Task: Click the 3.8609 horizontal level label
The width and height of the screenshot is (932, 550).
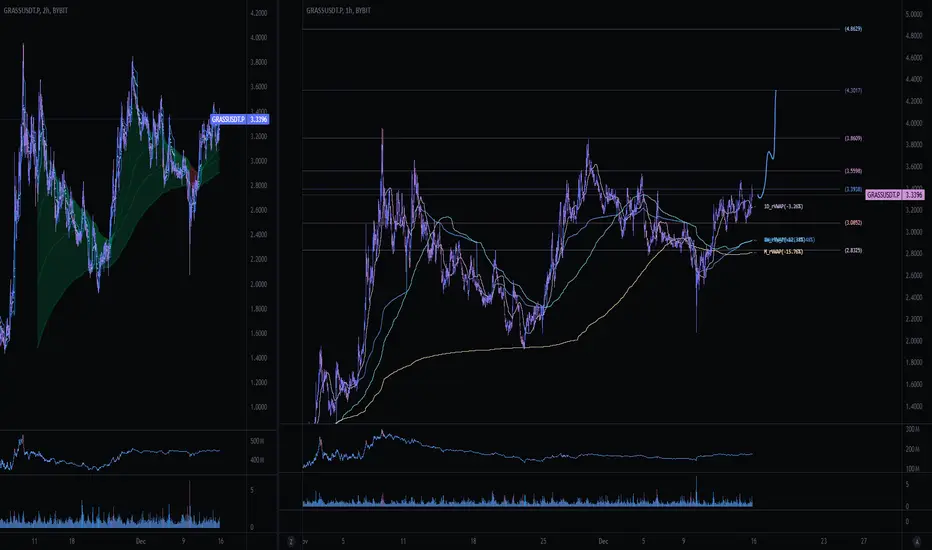Action: tap(853, 138)
